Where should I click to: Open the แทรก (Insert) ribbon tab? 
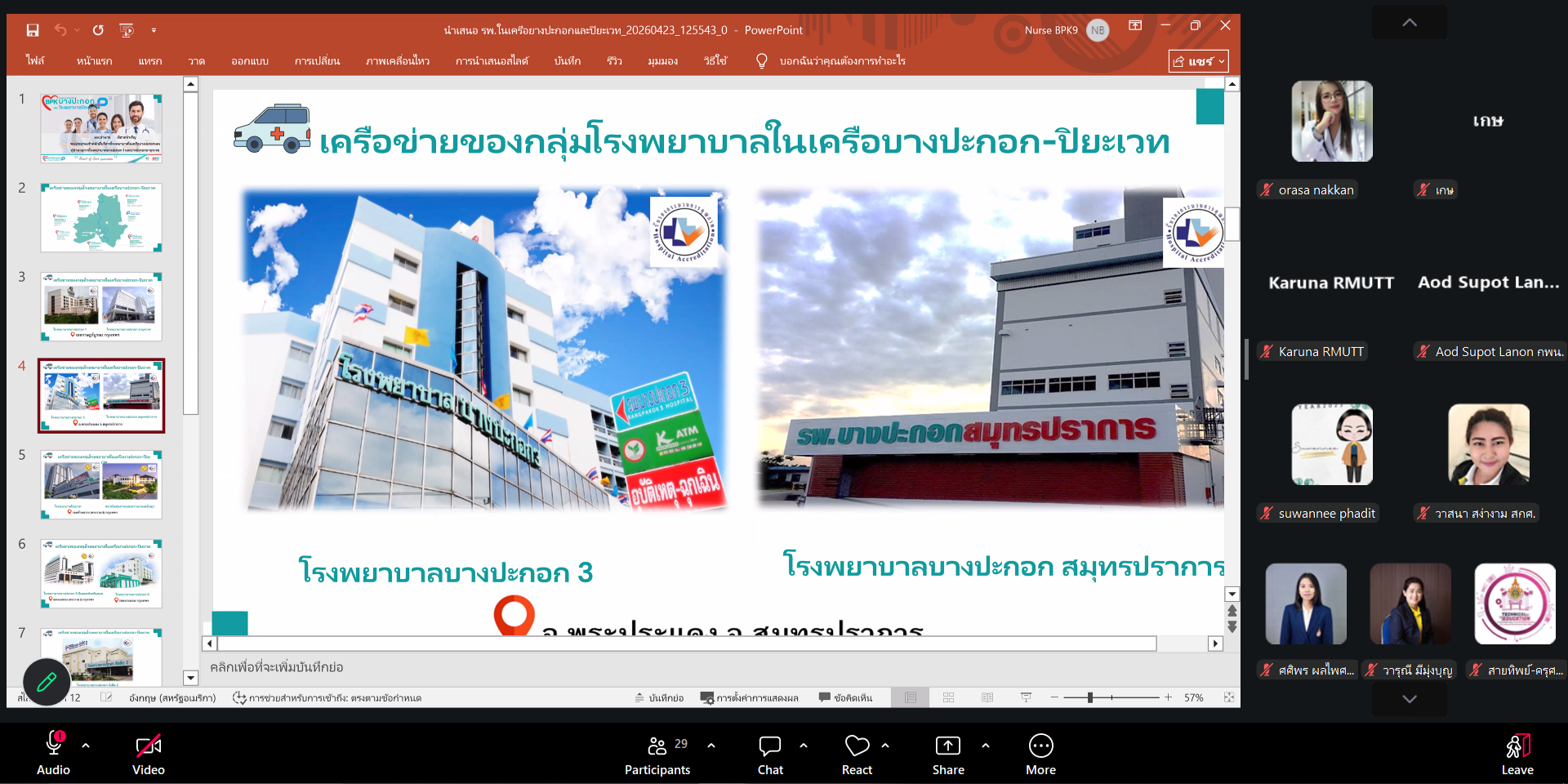[x=149, y=61]
